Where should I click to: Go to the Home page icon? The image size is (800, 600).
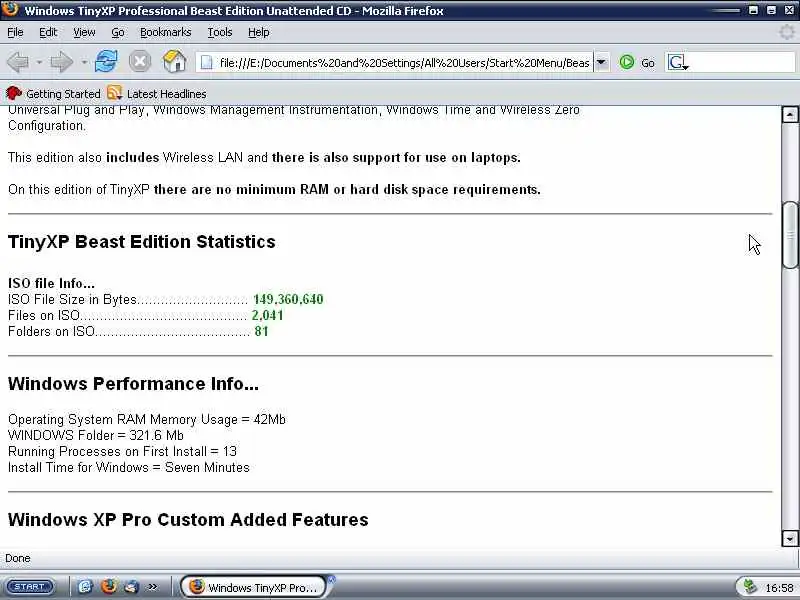(174, 62)
